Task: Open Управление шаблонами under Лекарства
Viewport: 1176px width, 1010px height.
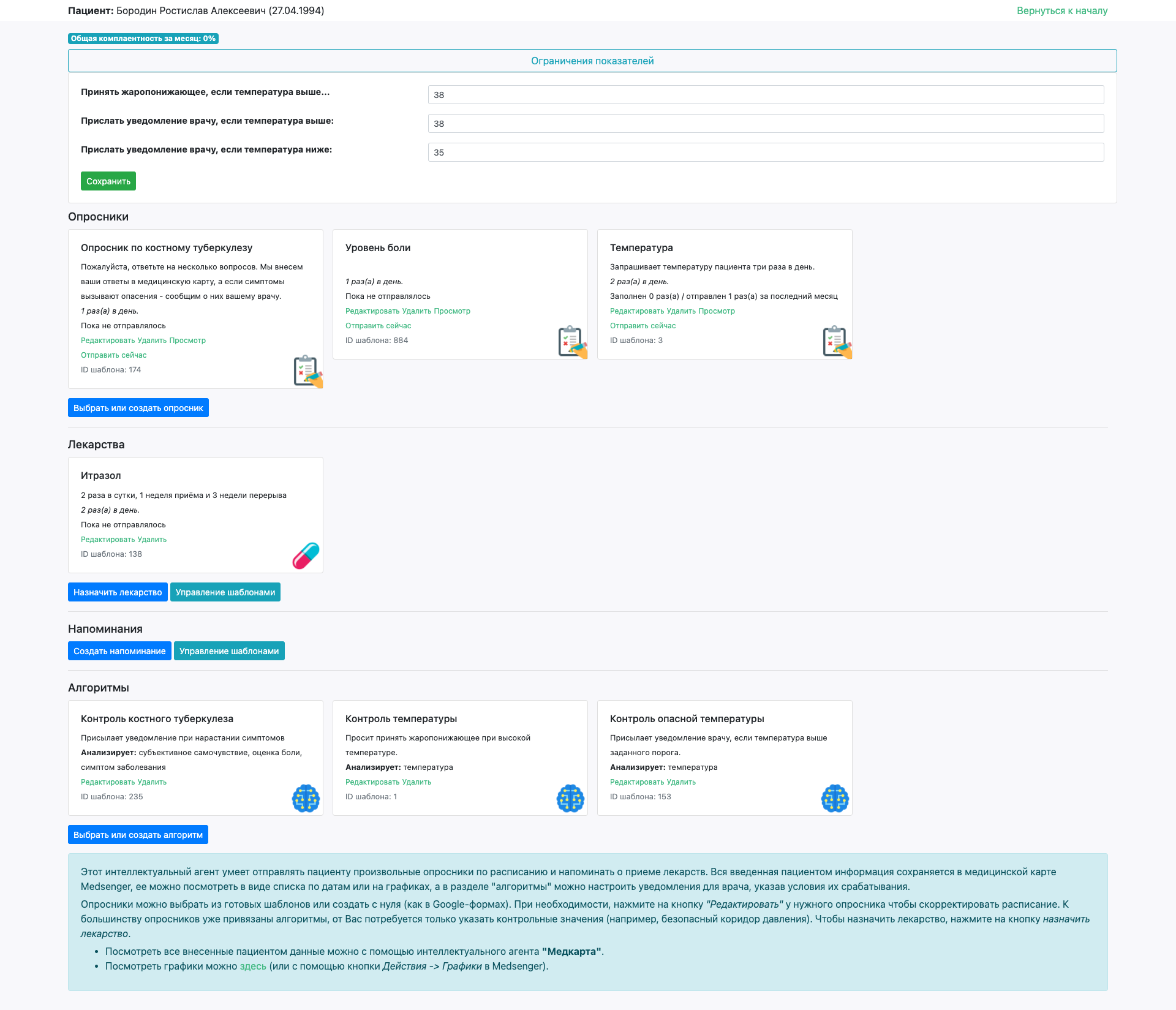Action: point(225,592)
